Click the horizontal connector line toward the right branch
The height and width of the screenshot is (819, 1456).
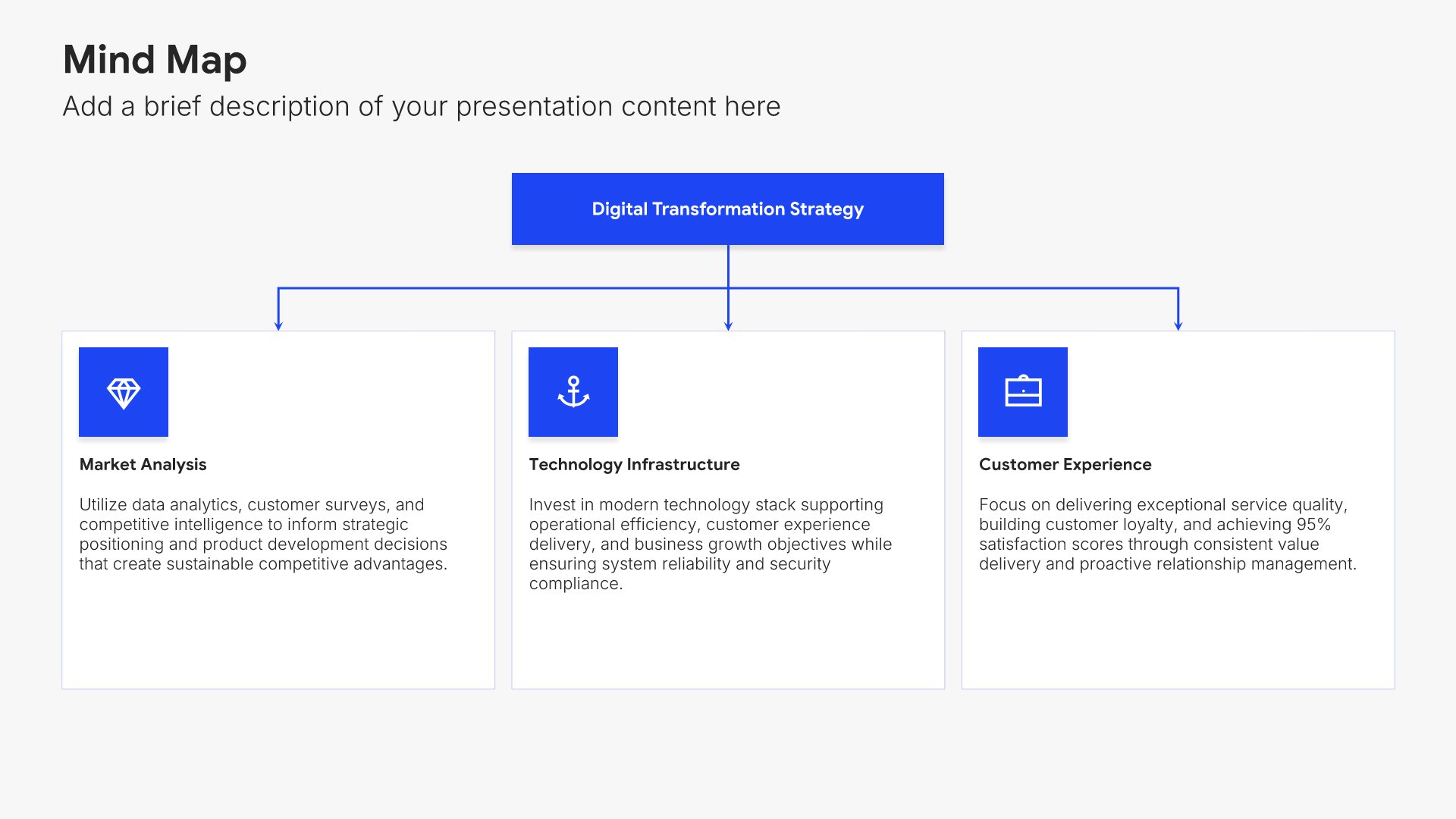[953, 288]
